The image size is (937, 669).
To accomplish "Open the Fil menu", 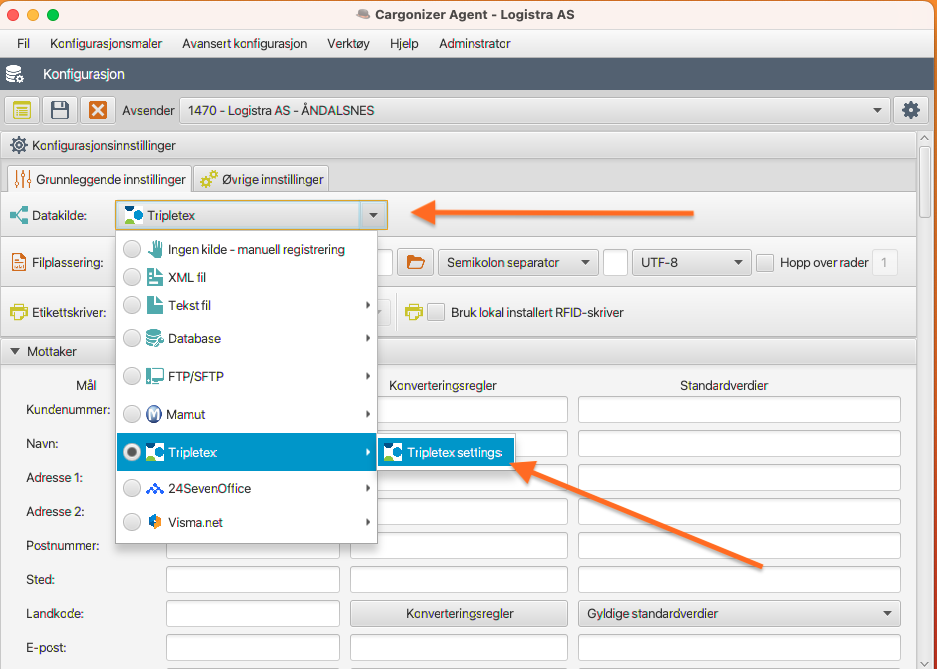I will coord(23,44).
